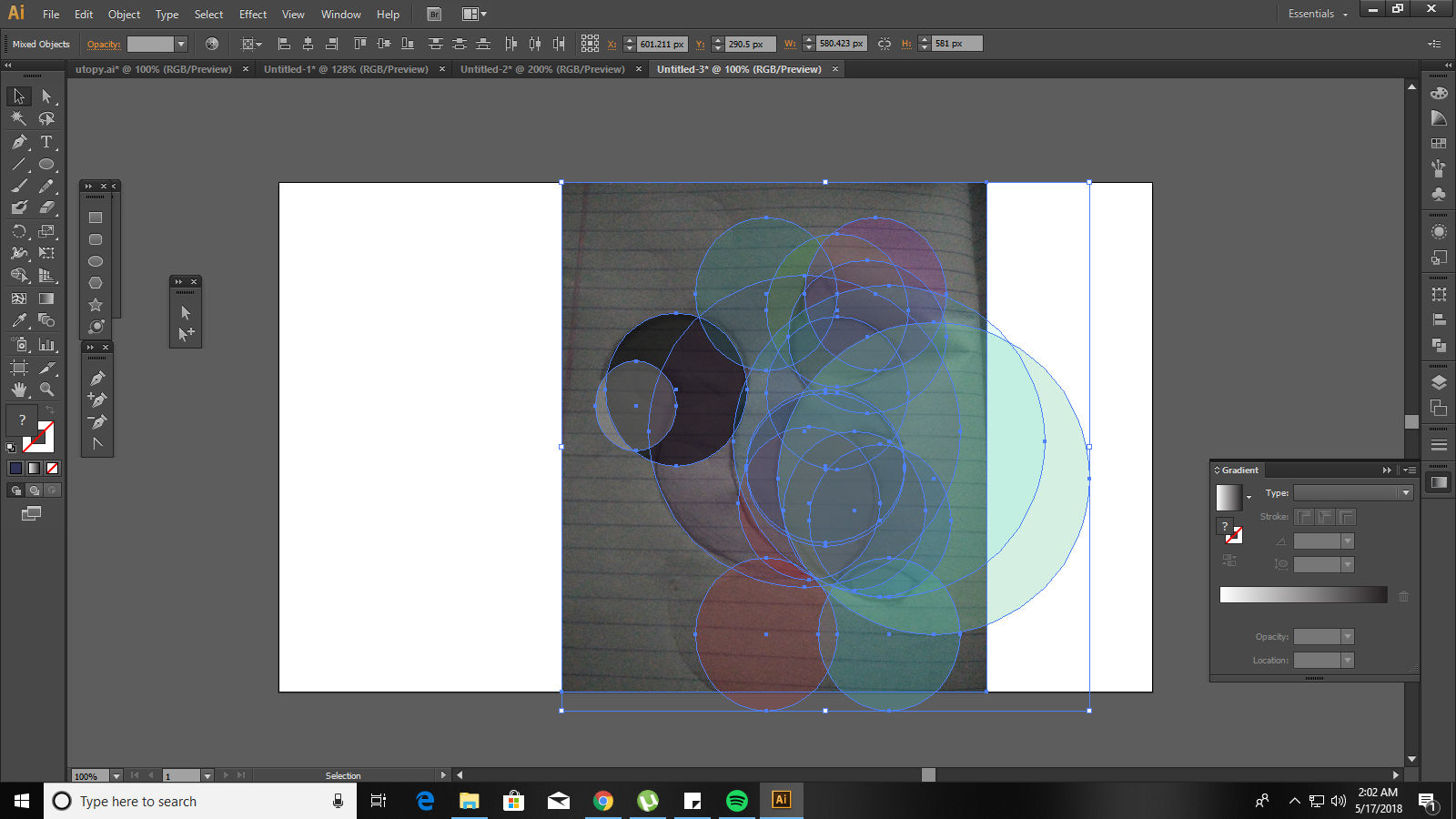
Task: Choose the Star shape tool
Action: (x=96, y=305)
